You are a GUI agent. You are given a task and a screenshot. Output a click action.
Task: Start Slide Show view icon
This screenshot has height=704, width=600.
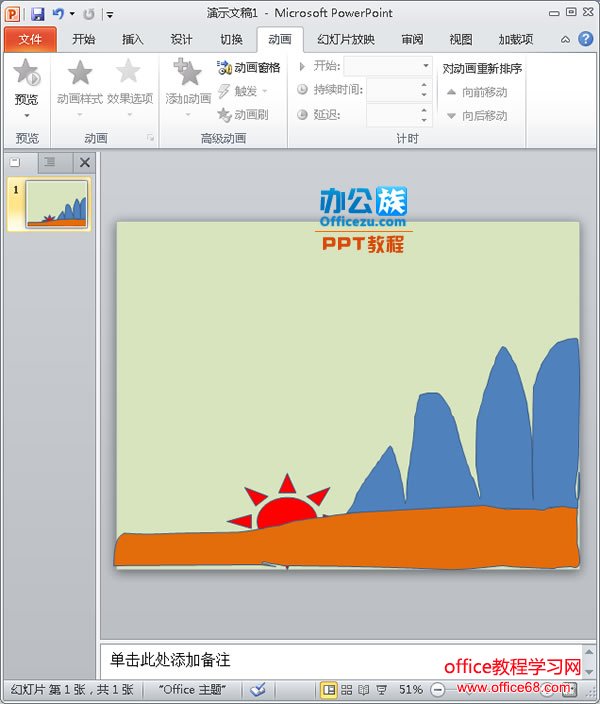(381, 690)
